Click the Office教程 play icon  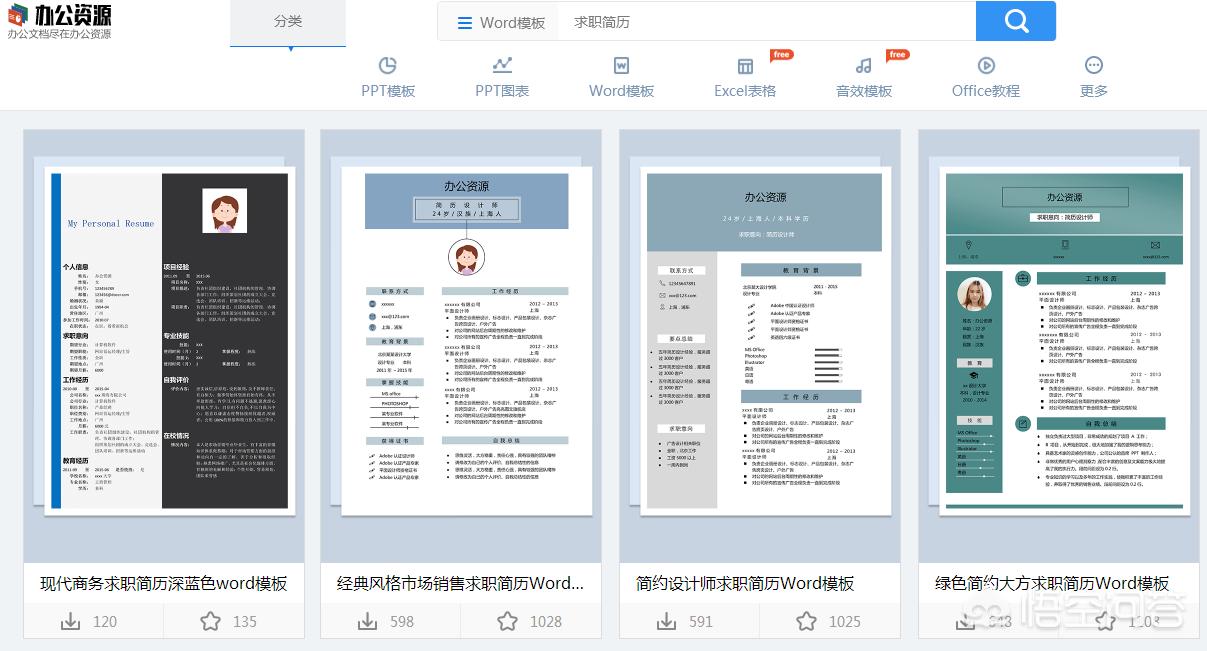click(x=986, y=66)
